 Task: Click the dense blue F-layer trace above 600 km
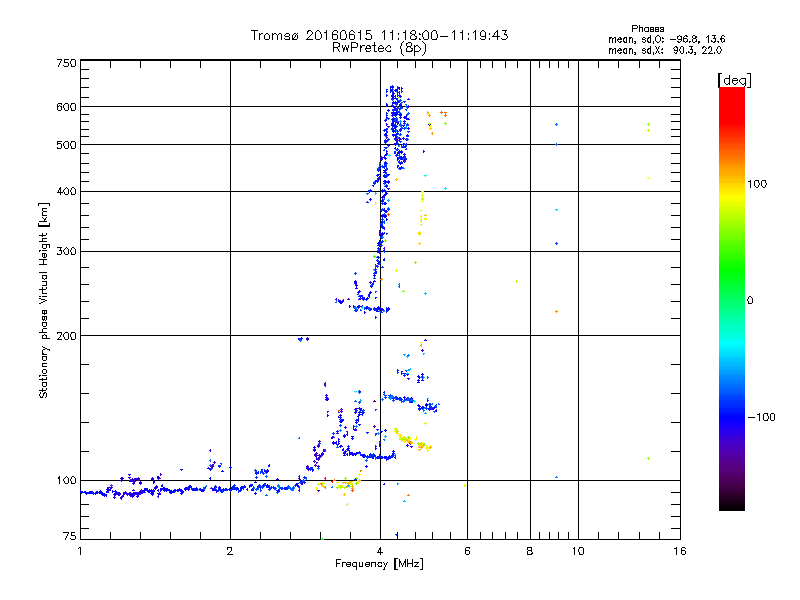[395, 96]
